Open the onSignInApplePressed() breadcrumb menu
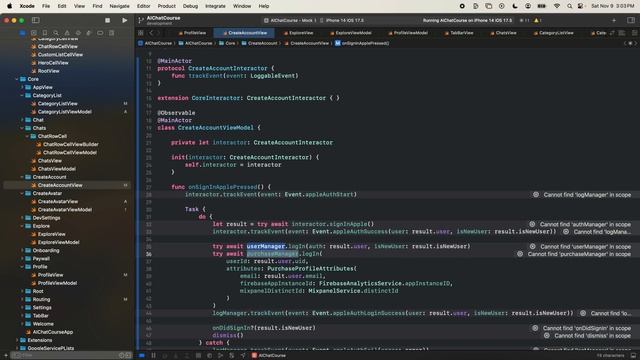This screenshot has height=360, width=640. pos(362,43)
